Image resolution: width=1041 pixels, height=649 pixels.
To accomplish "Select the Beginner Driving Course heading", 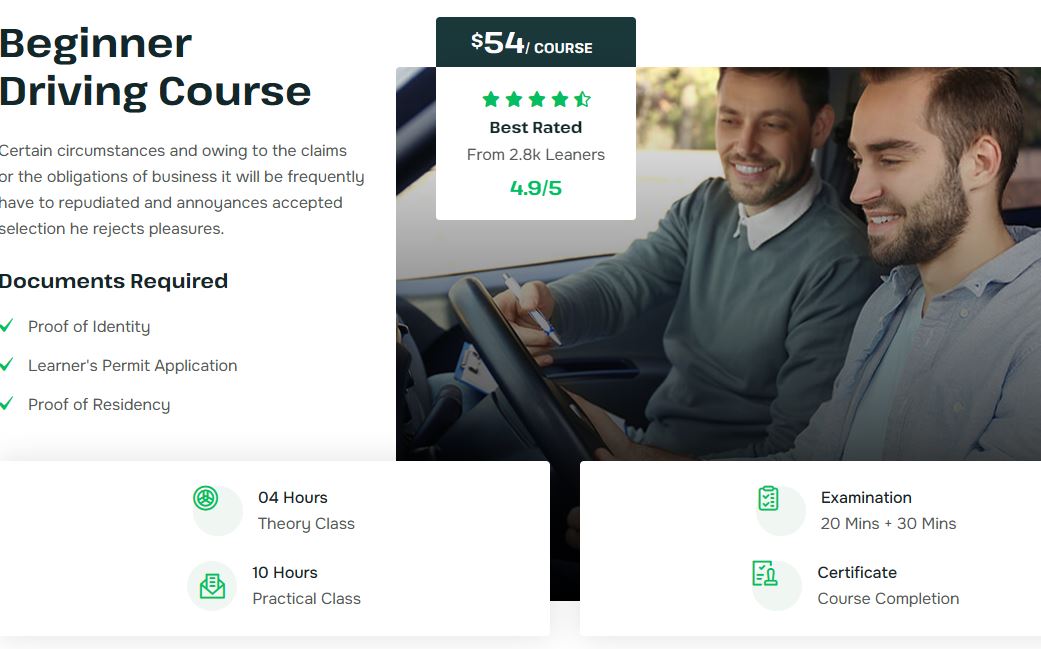I will 155,67.
